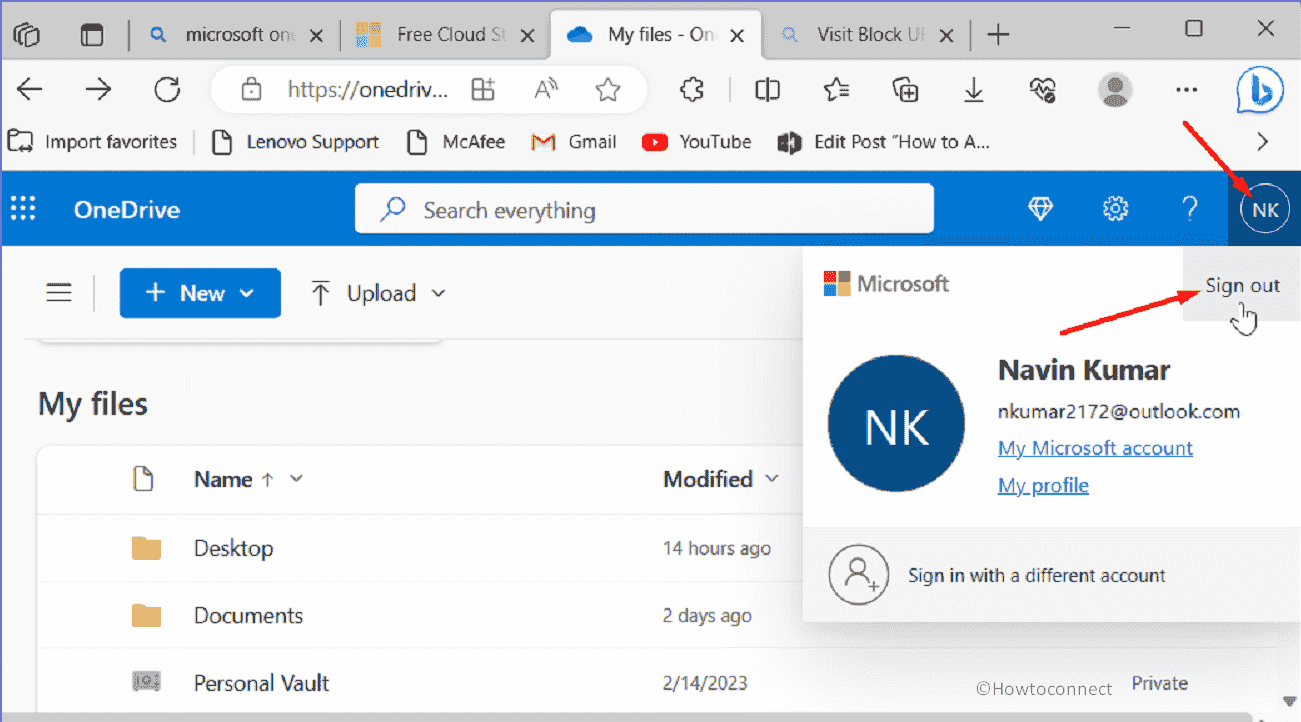This screenshot has height=722, width=1301.
Task: Refresh the current page
Action: (x=166, y=90)
